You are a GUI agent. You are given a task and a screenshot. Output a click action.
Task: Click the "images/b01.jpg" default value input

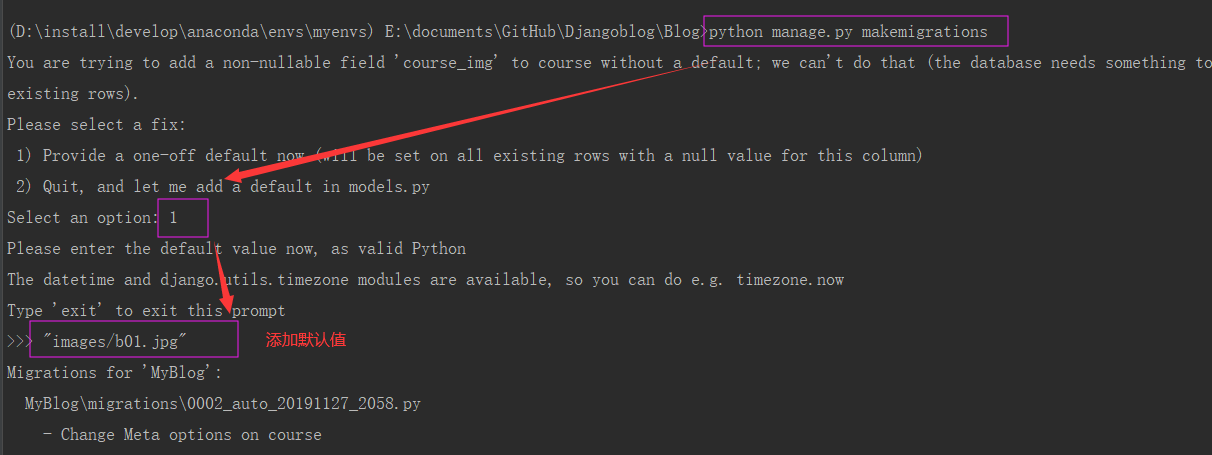pyautogui.click(x=115, y=341)
